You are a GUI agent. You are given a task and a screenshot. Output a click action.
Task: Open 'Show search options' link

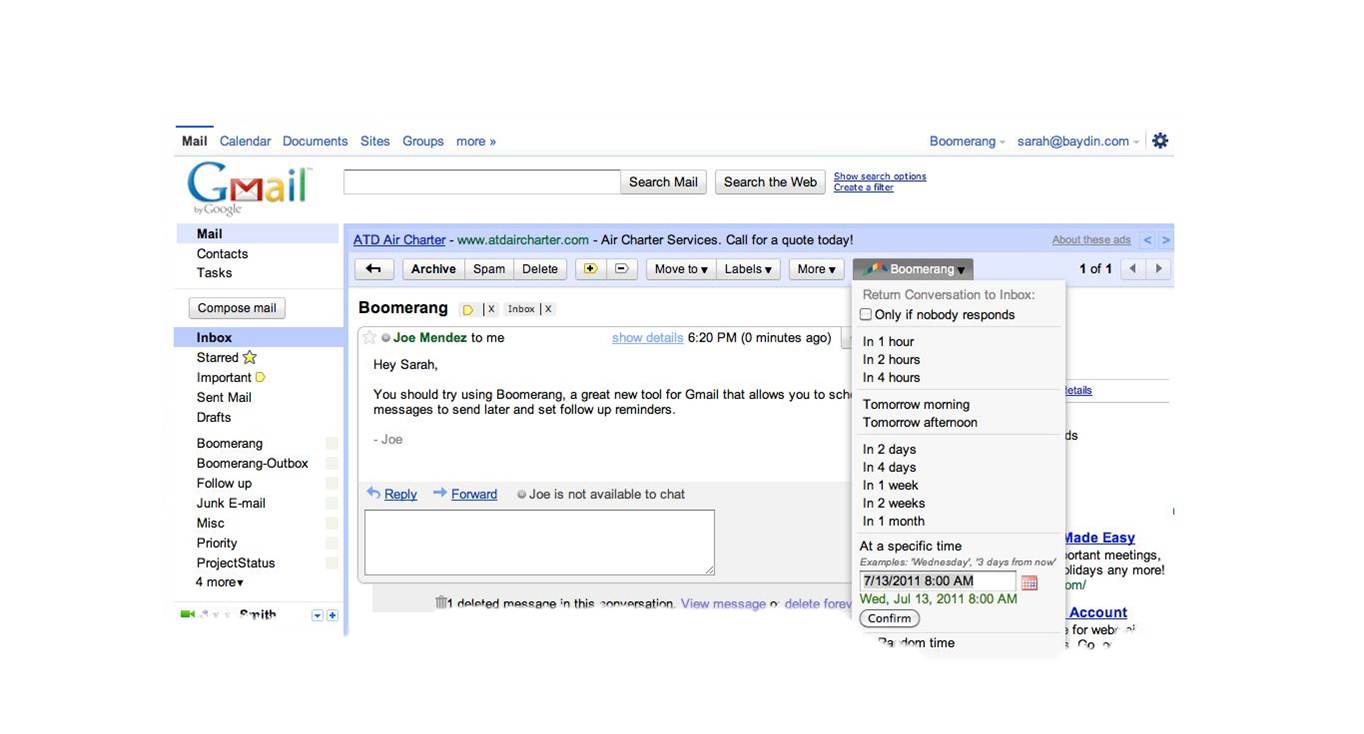click(x=880, y=177)
